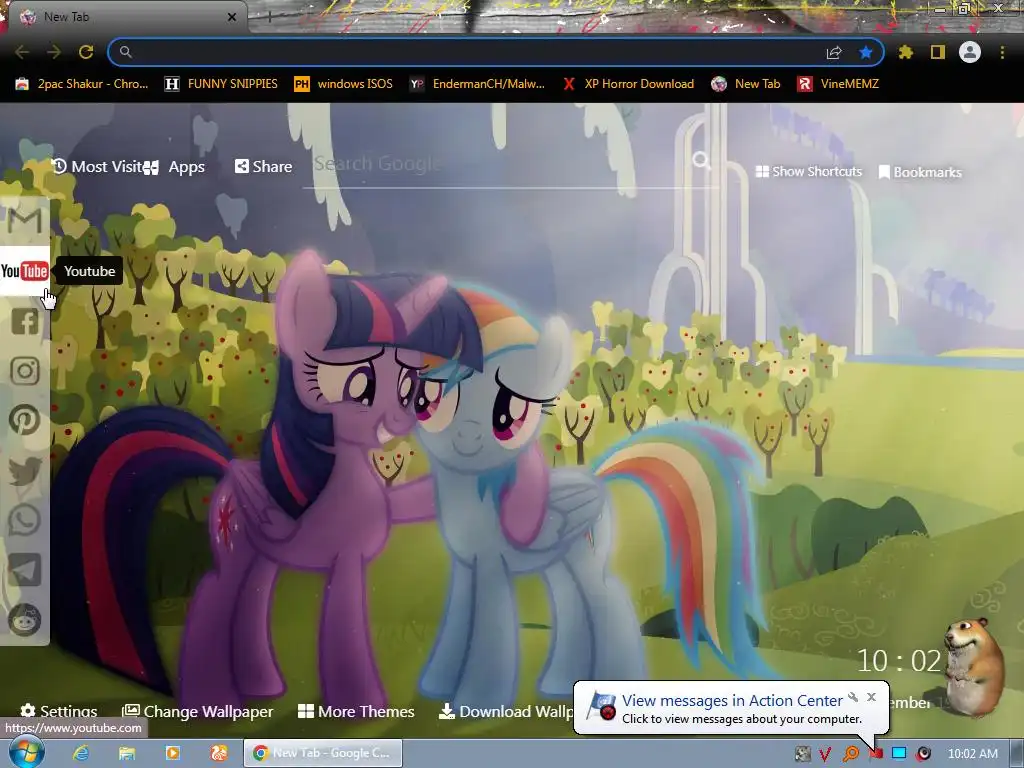Click the orange magnifier tray icon

850,754
